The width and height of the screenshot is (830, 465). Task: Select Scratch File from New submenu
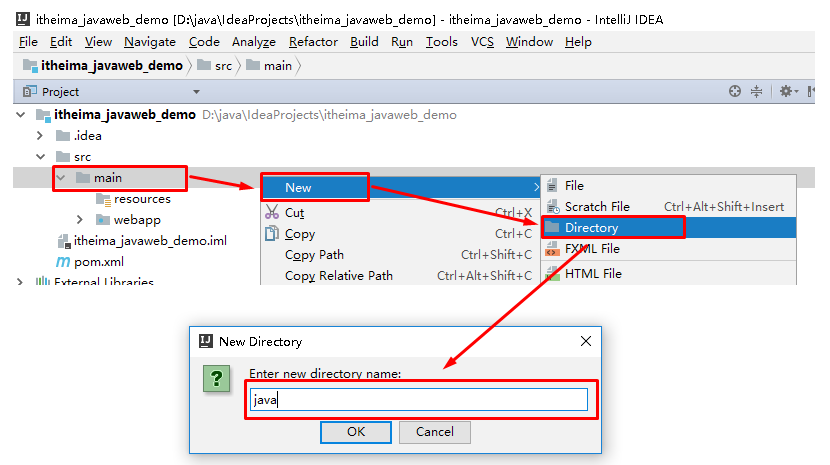click(x=669, y=207)
